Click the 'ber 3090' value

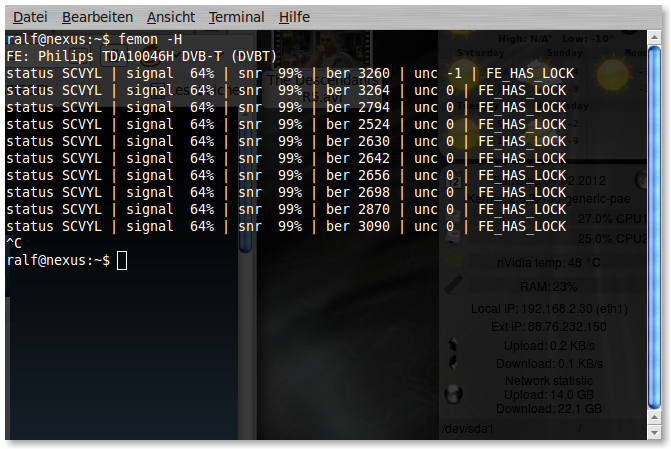(358, 226)
